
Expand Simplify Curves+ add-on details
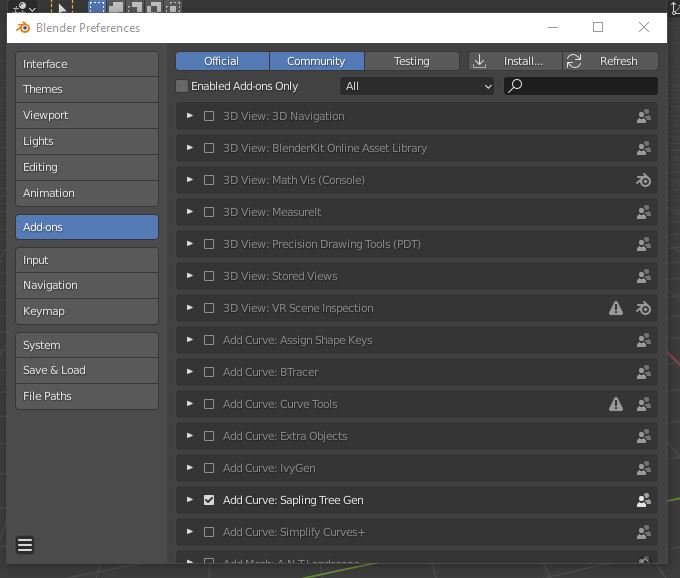pos(190,532)
